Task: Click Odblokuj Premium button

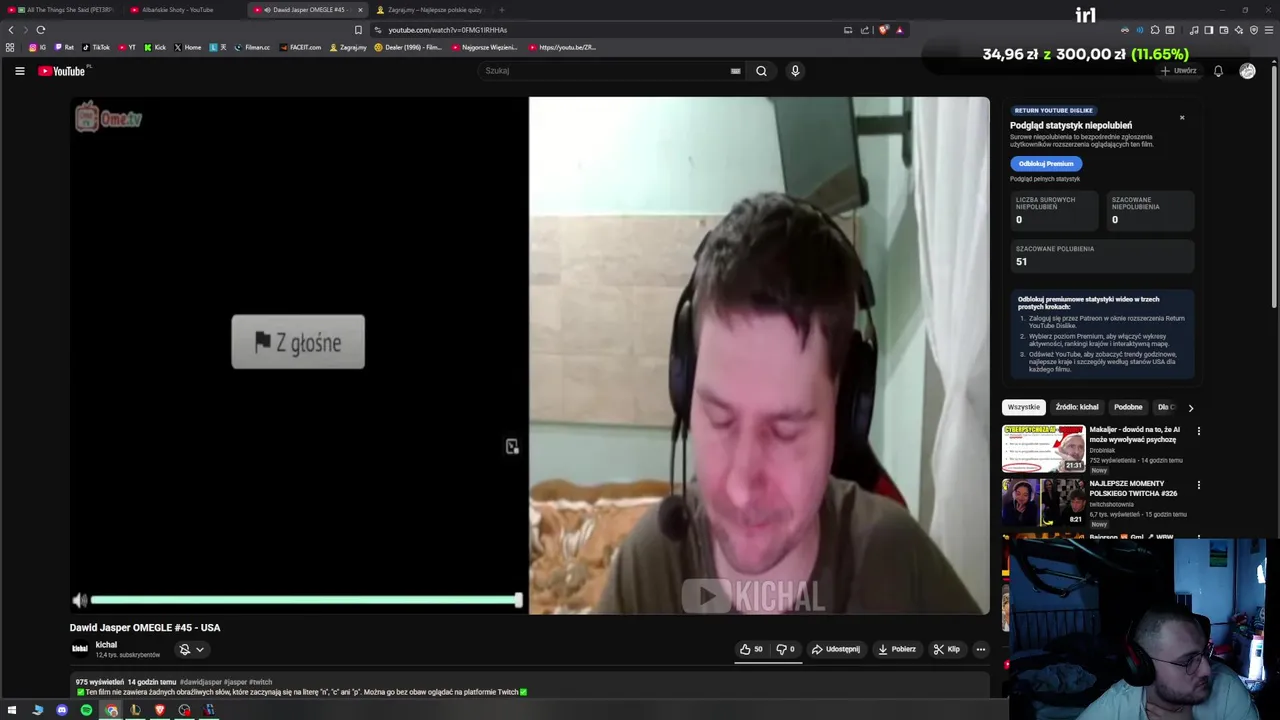Action: pyautogui.click(x=1045, y=163)
